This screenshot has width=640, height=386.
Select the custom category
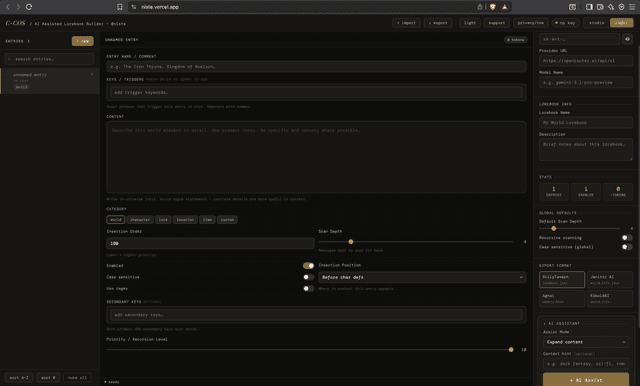pos(227,220)
